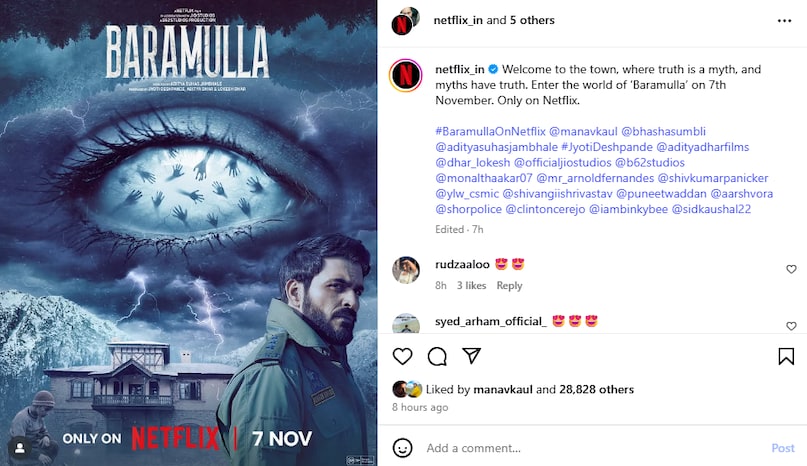Image resolution: width=807 pixels, height=466 pixels.
Task: Reply to rudzaaloo's comment
Action: click(509, 285)
